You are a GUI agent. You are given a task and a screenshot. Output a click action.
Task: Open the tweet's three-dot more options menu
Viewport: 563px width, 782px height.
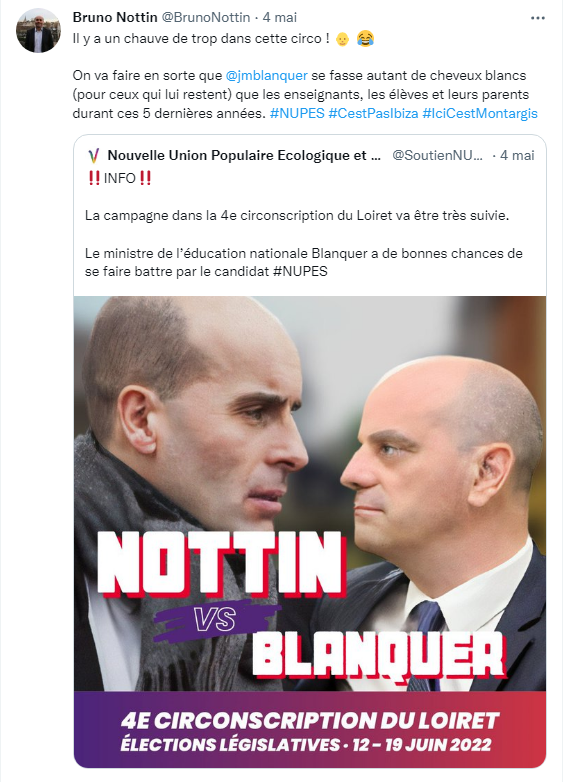pos(538,18)
